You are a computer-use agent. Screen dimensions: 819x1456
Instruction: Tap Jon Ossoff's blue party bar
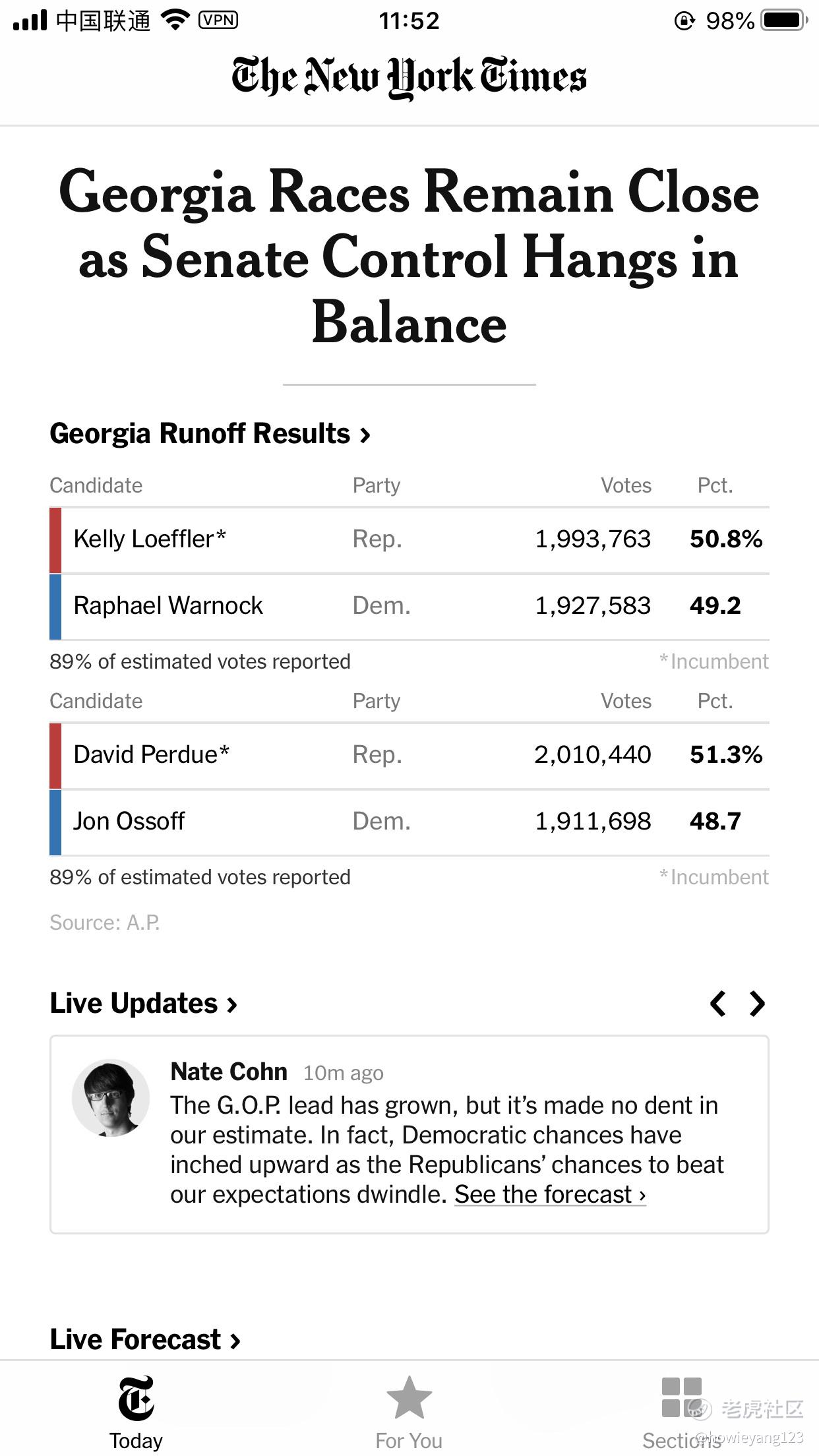[x=55, y=822]
